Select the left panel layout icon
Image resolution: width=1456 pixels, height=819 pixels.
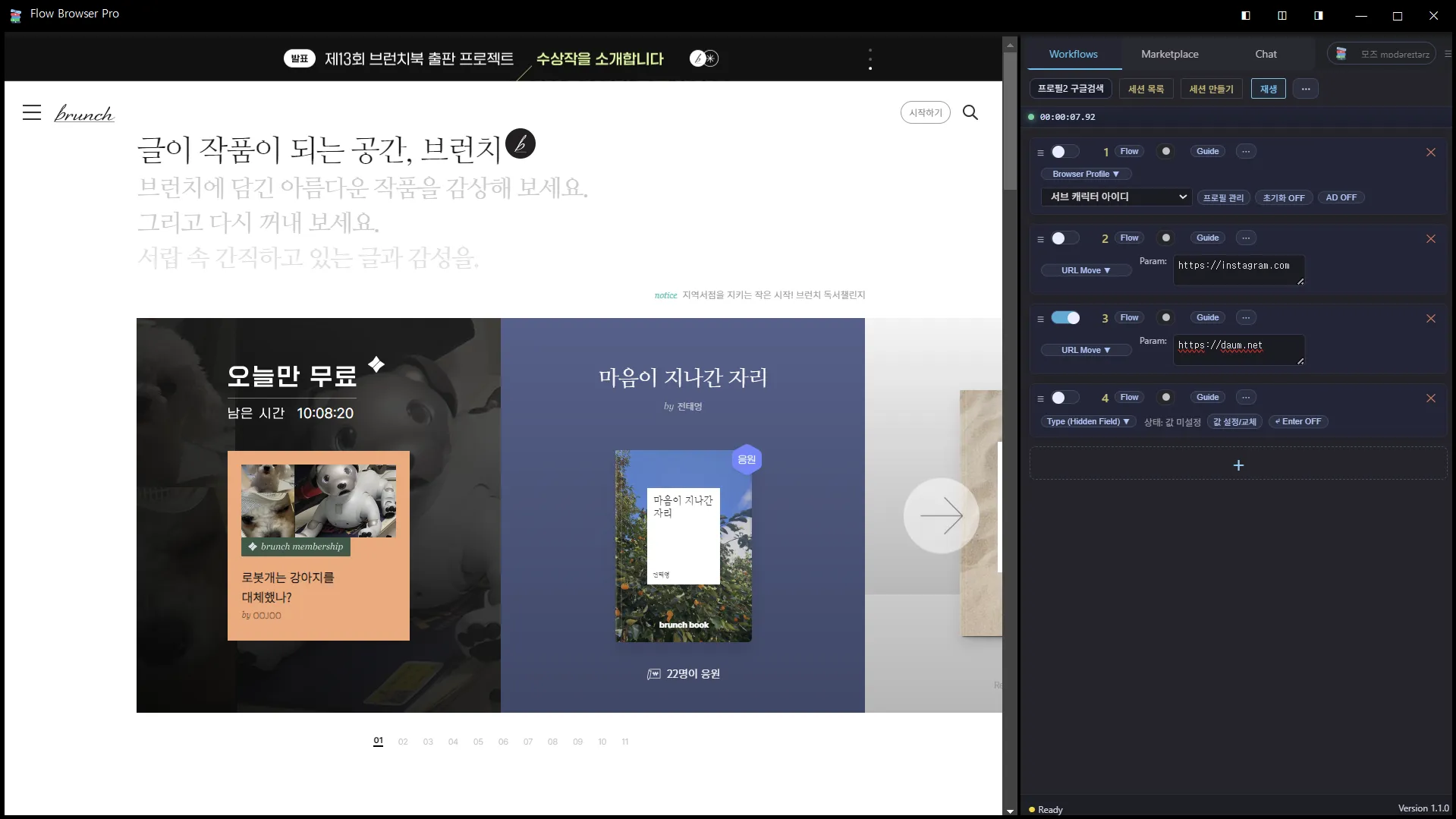coord(1244,15)
